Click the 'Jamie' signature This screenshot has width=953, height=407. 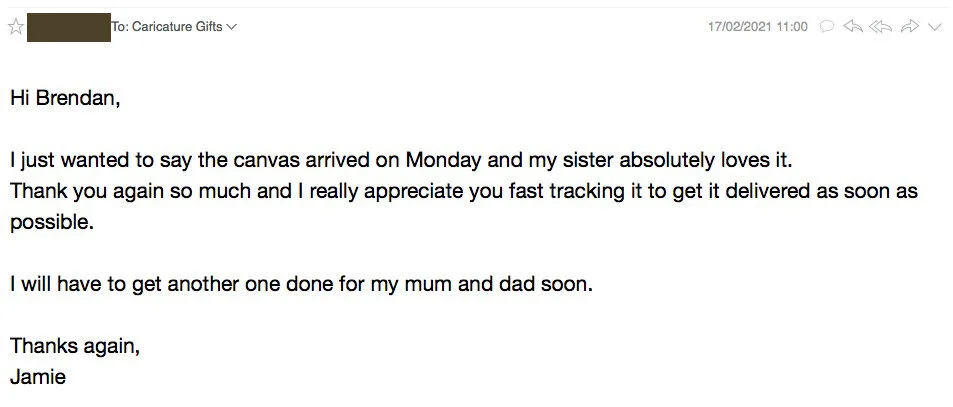[x=38, y=377]
